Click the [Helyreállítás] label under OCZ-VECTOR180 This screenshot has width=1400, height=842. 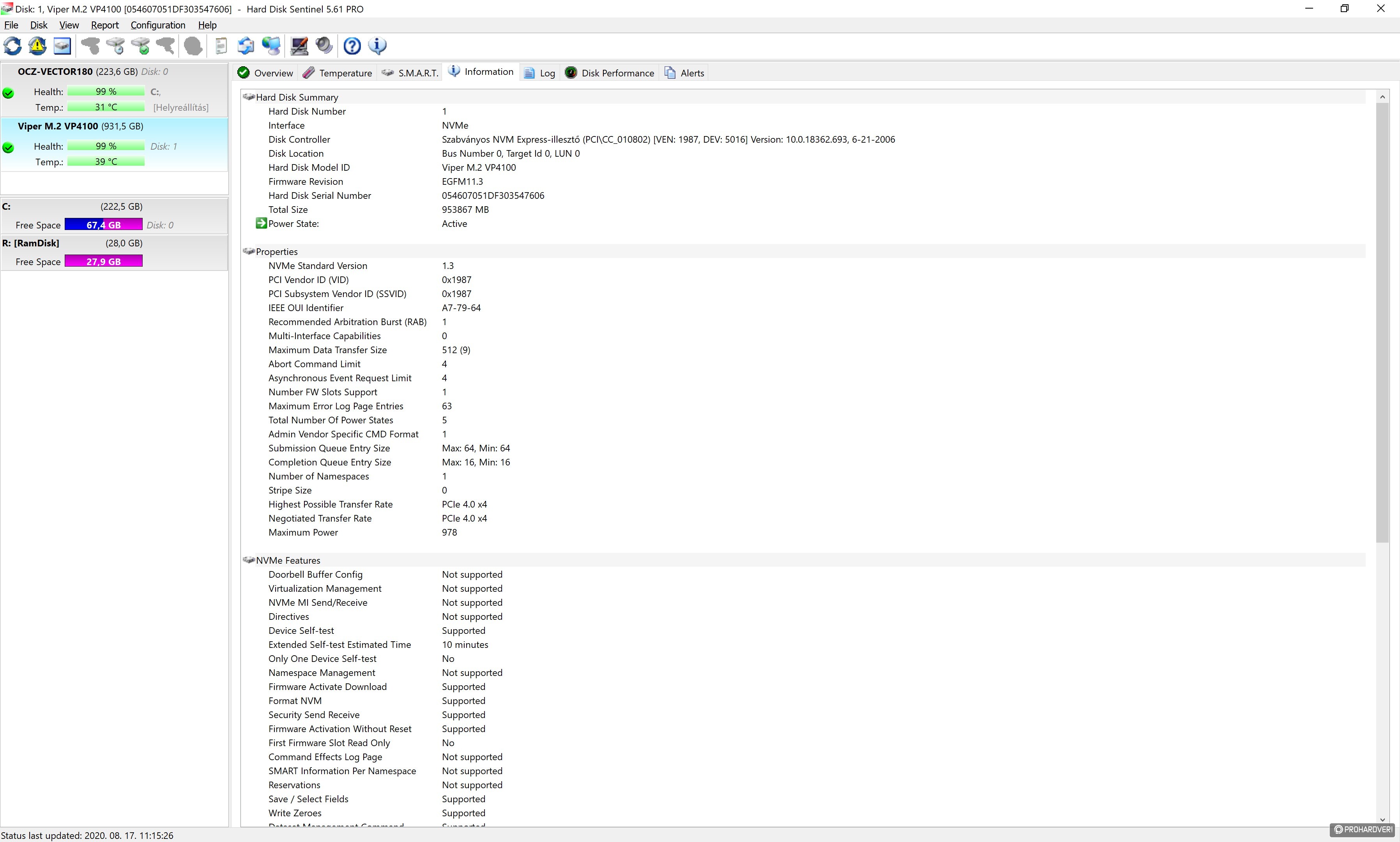pos(181,107)
